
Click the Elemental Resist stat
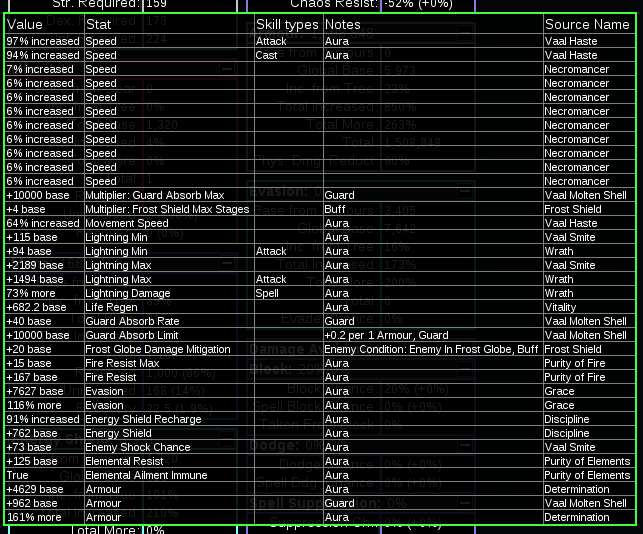pos(124,461)
